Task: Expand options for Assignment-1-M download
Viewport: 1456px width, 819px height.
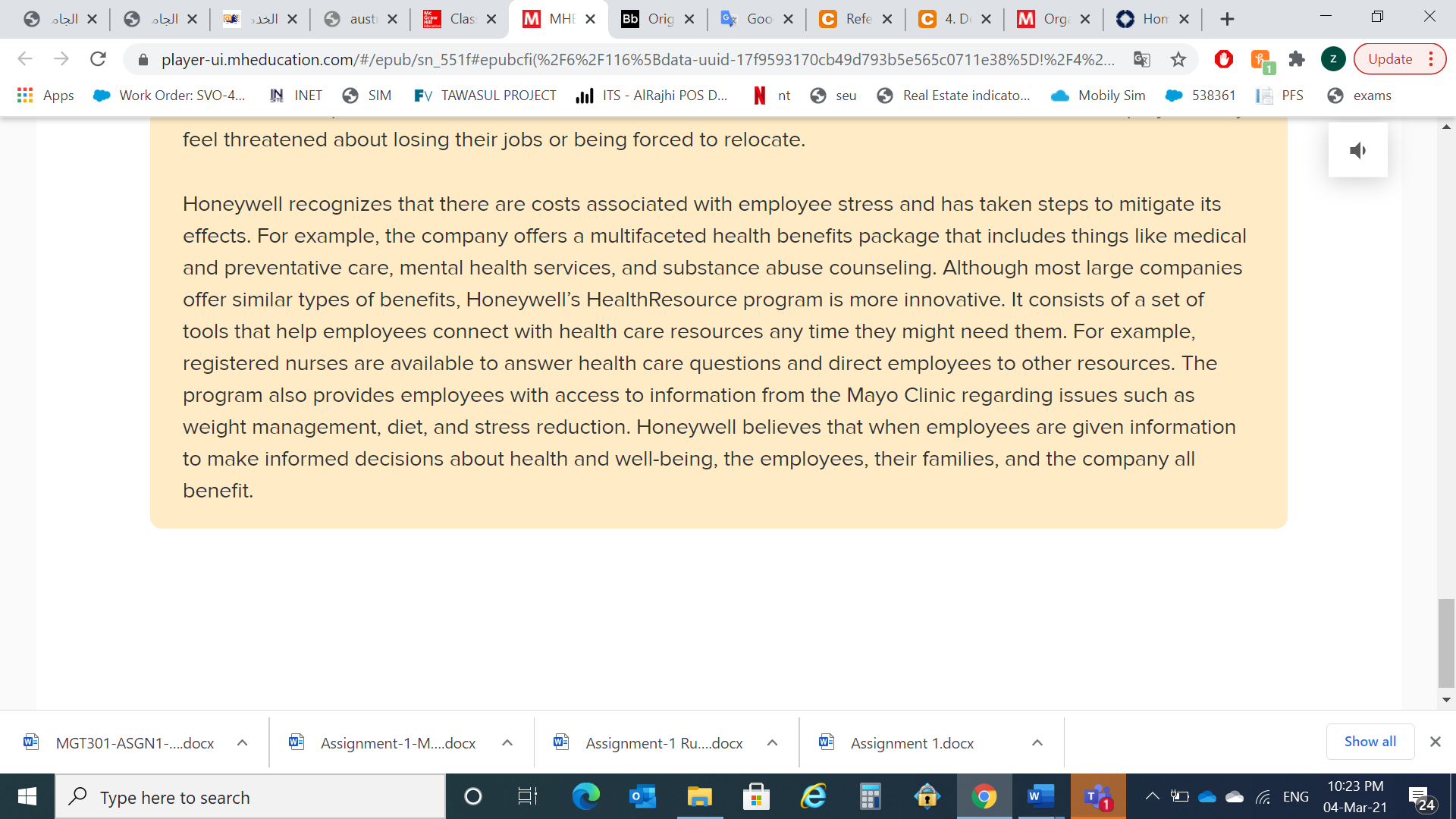Action: click(507, 743)
